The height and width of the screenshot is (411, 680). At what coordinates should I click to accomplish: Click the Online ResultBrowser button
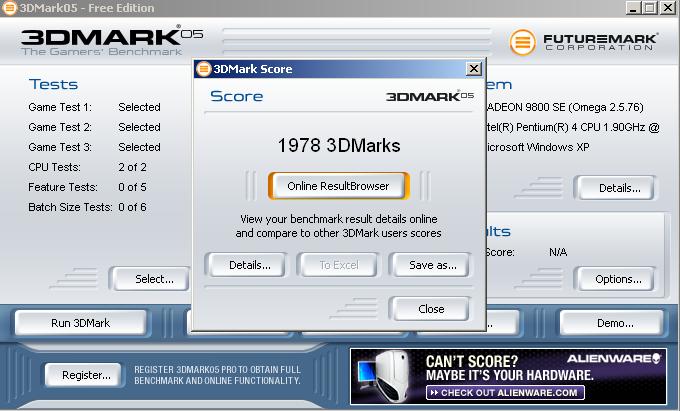tap(338, 186)
